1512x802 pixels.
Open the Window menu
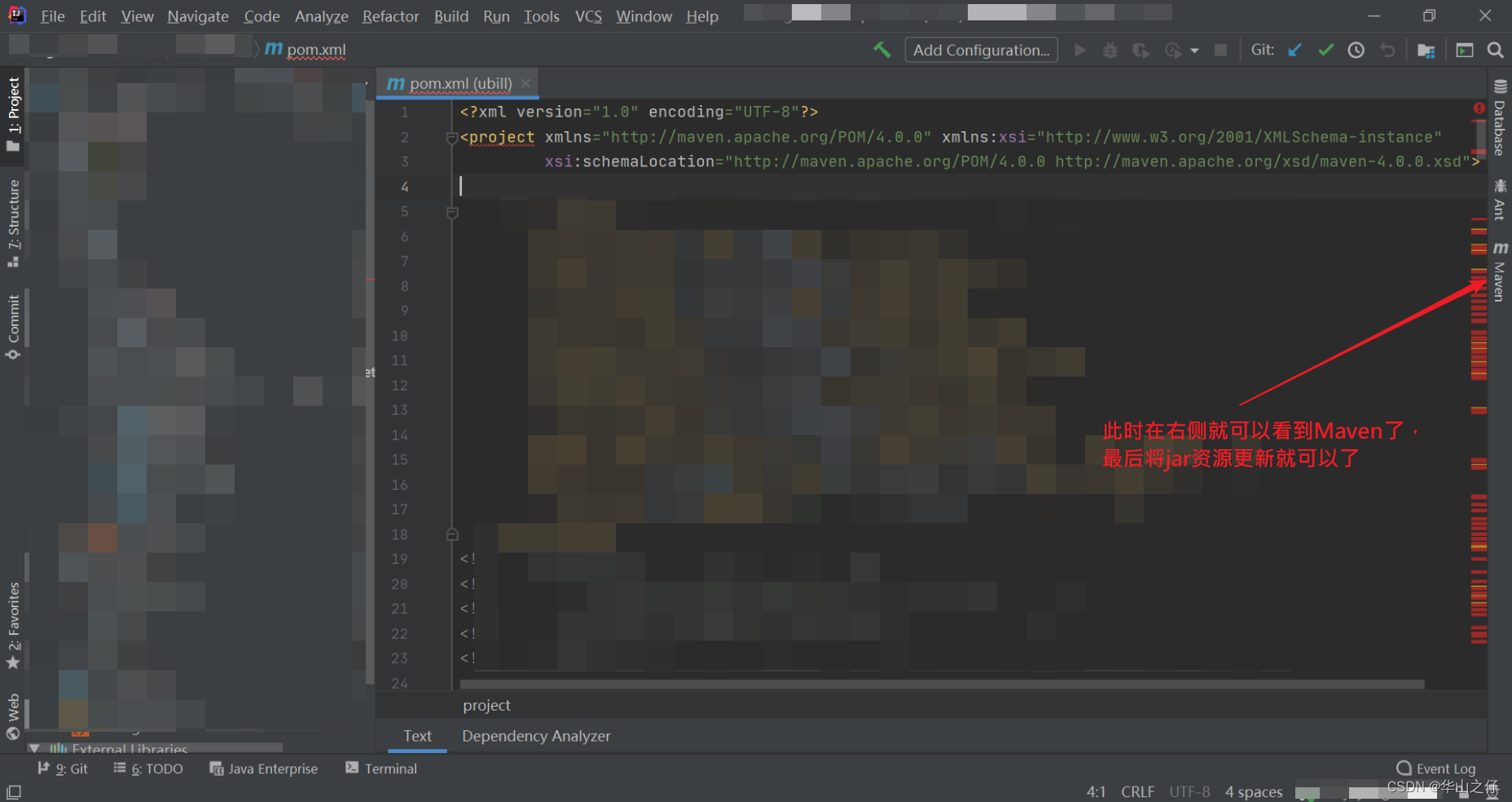644,16
